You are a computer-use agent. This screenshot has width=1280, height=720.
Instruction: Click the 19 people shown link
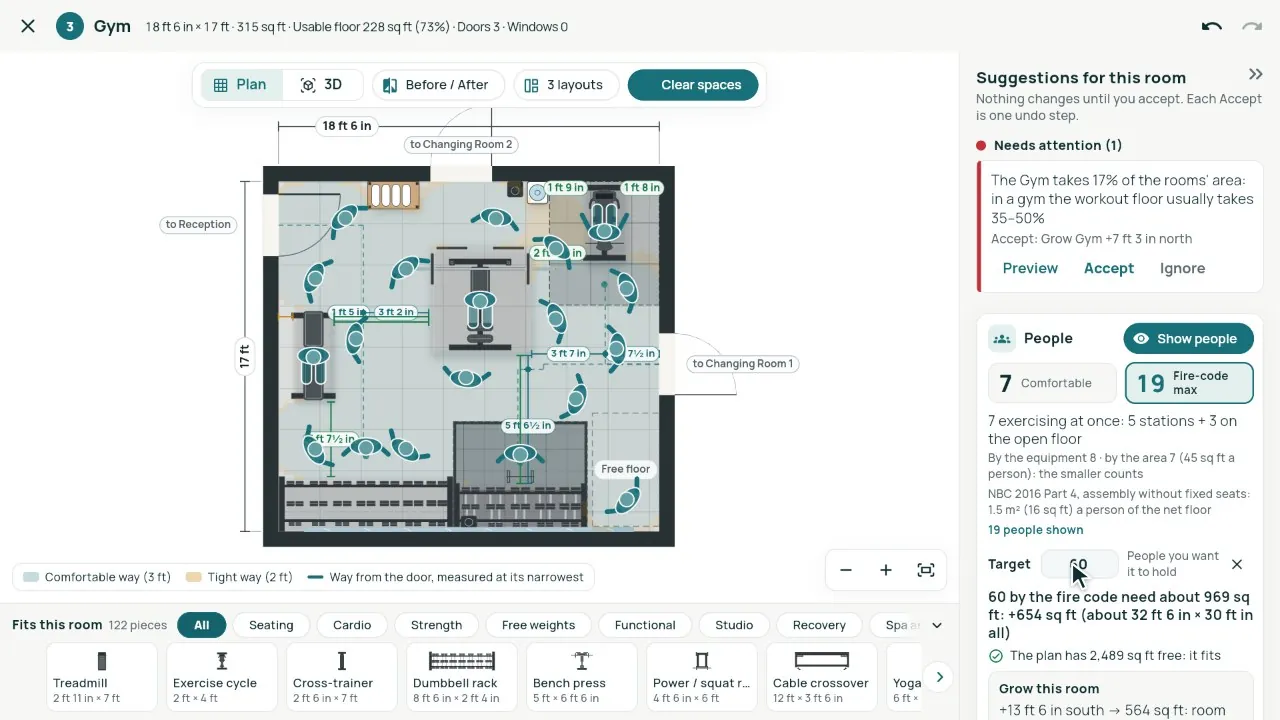click(x=1035, y=530)
